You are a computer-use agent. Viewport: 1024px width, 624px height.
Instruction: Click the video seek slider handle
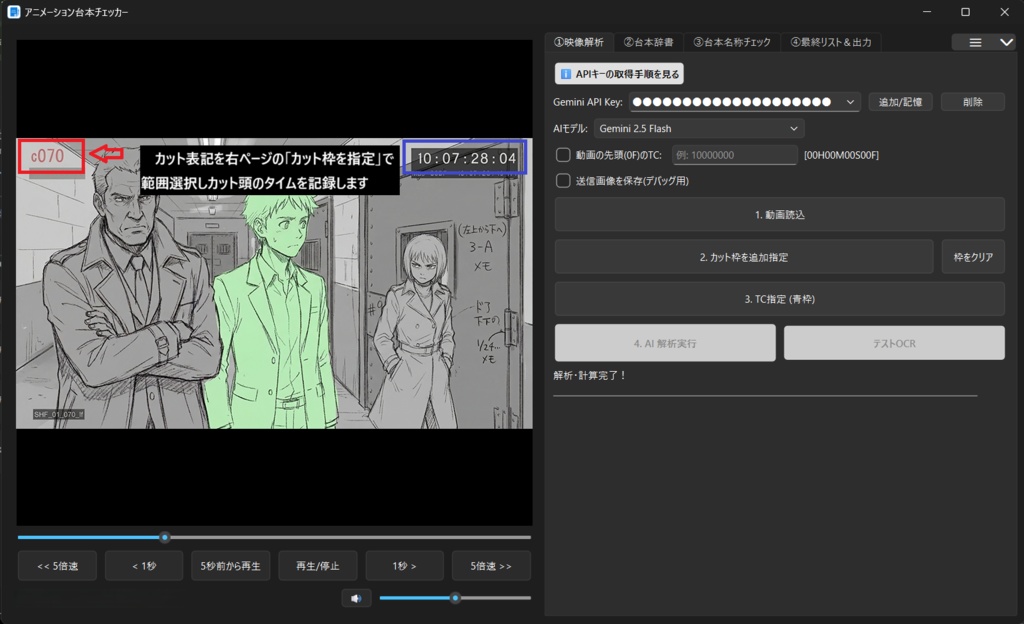[x=165, y=537]
